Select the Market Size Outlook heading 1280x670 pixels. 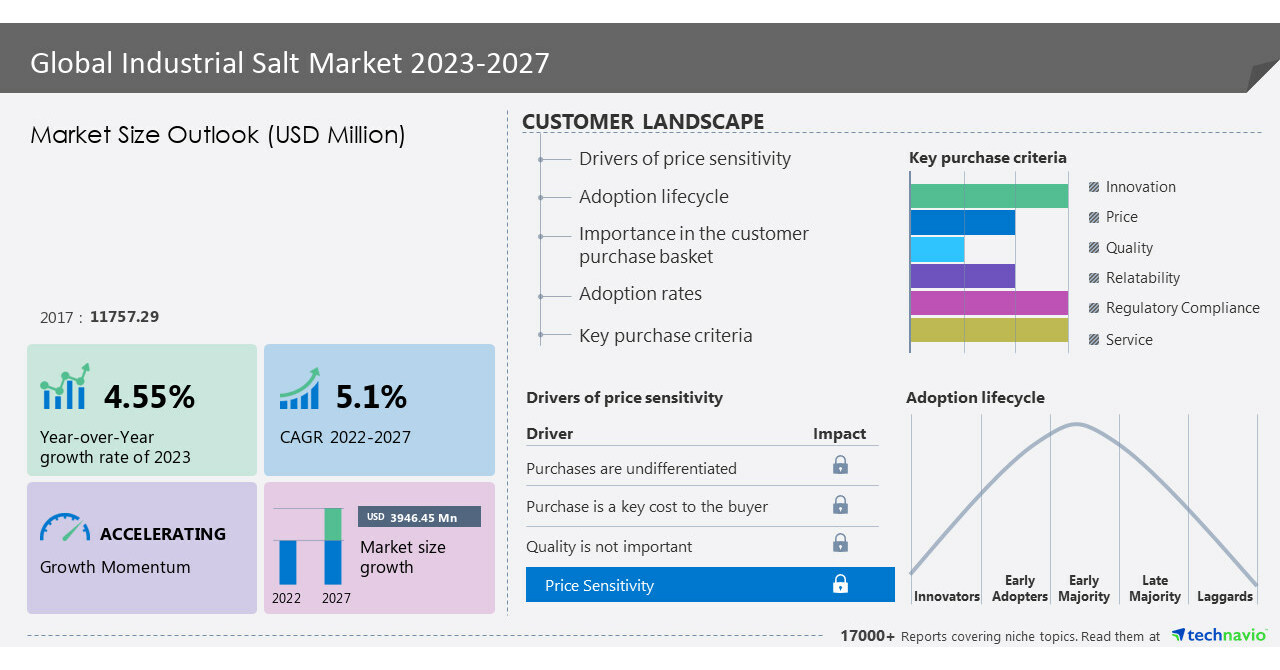[218, 135]
